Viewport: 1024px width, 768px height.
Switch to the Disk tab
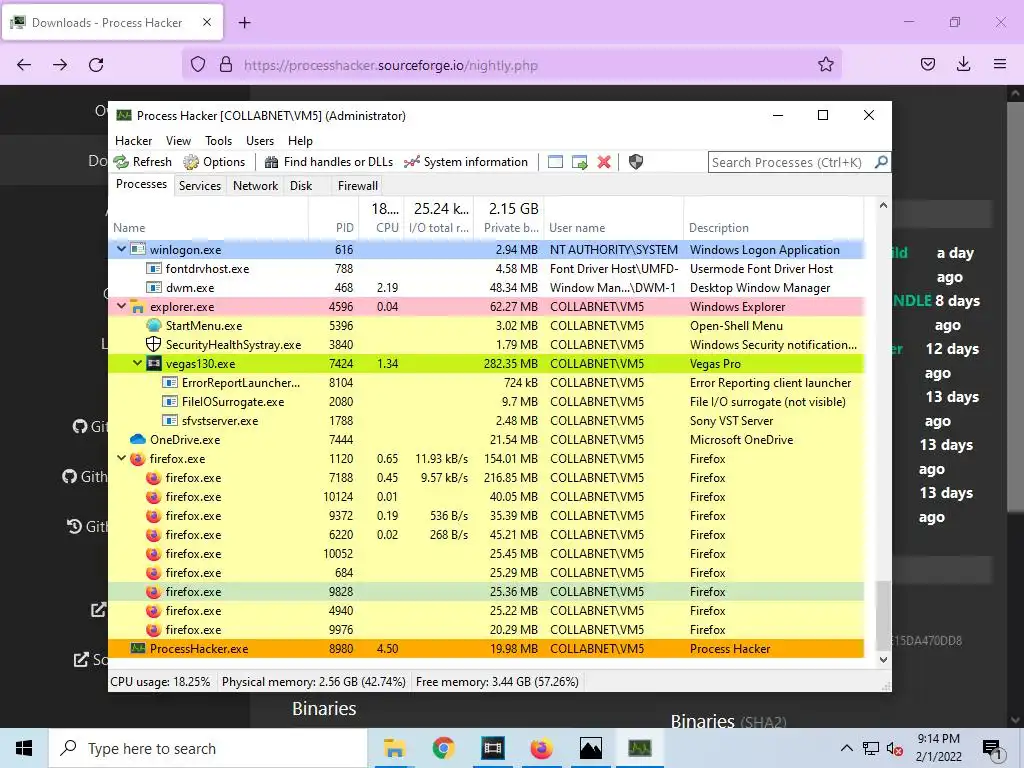coord(301,185)
